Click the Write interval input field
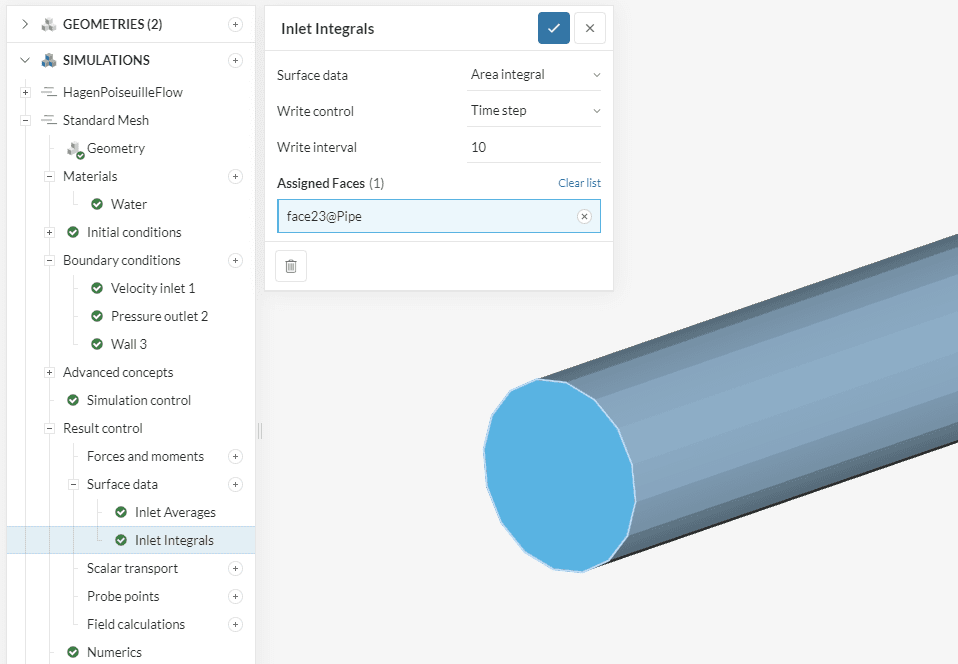The image size is (958, 664). pos(534,147)
